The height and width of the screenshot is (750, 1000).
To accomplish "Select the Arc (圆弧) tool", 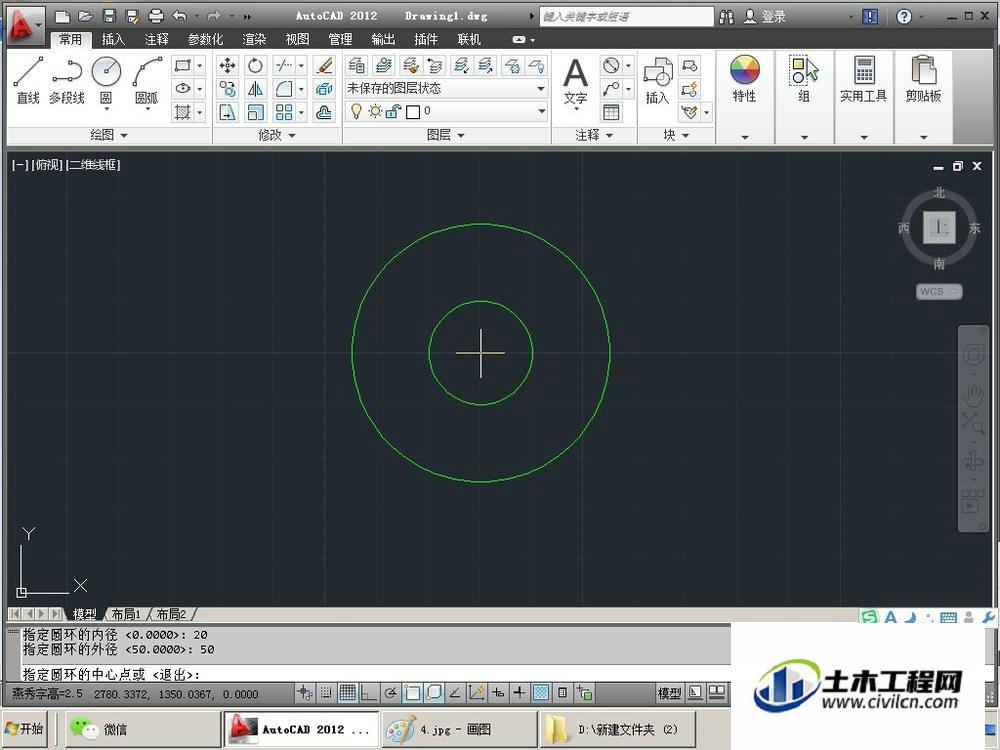I will coord(147,80).
